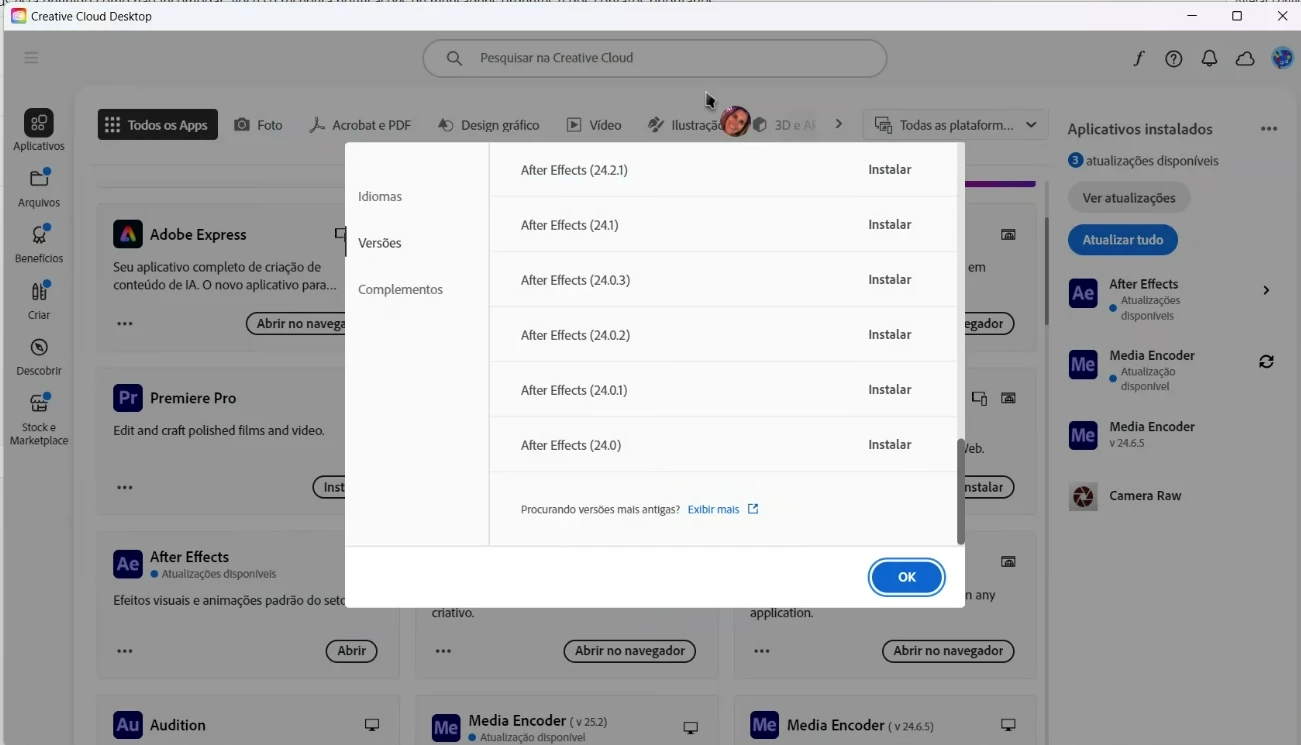1301x745 pixels.
Task: Open After Effects card more options dots
Action: click(x=125, y=651)
